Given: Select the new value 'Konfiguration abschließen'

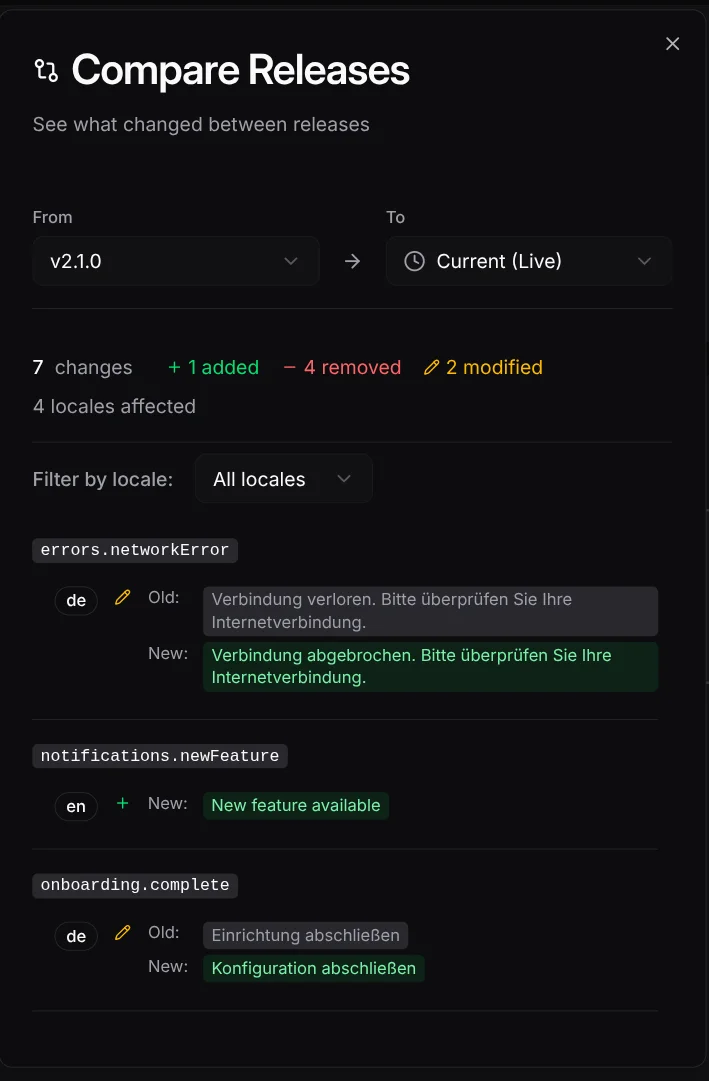Looking at the screenshot, I should click(314, 968).
